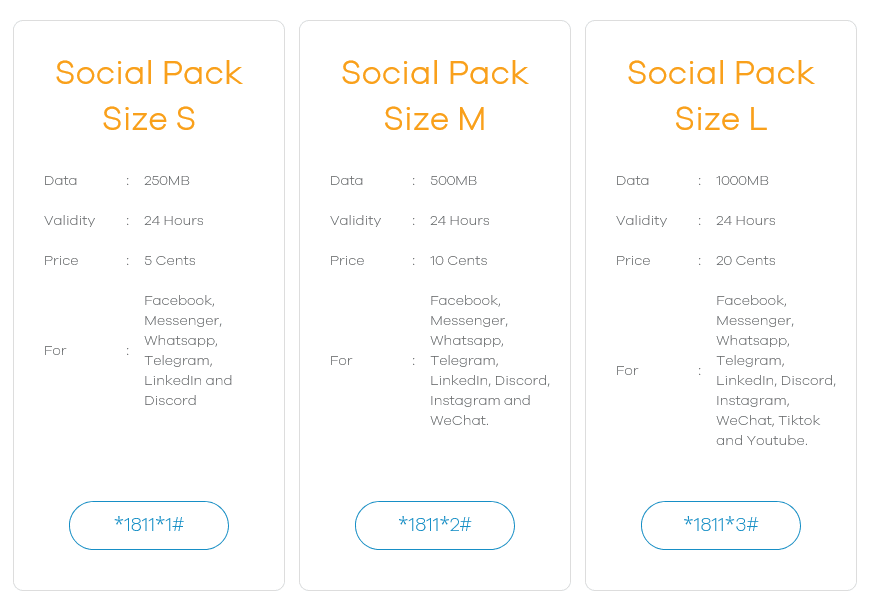Screen dimensions: 870x610
Task: Click the Social Pack Size M title
Action: pos(435,96)
